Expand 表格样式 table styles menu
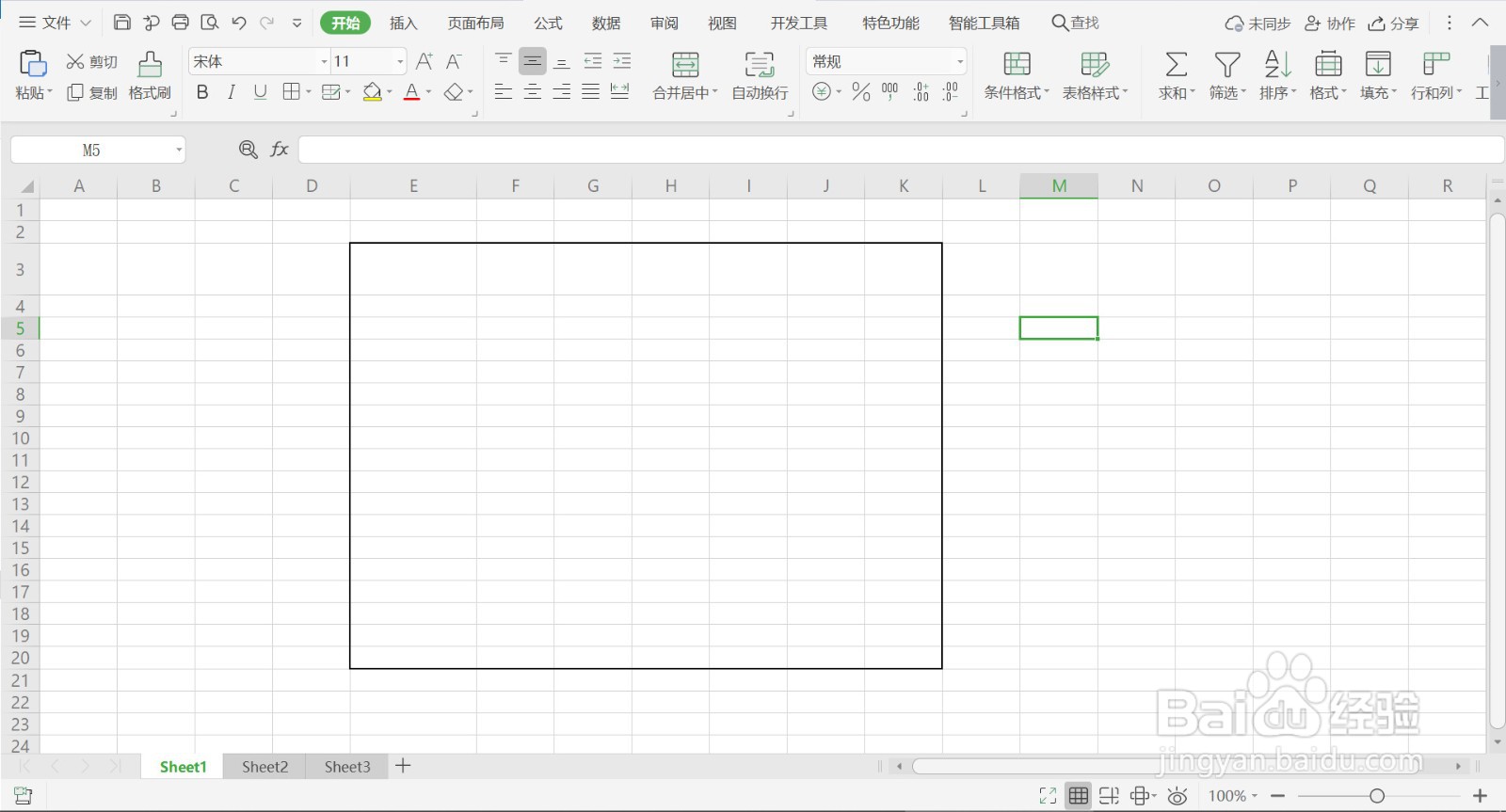The image size is (1506, 812). click(x=1096, y=93)
